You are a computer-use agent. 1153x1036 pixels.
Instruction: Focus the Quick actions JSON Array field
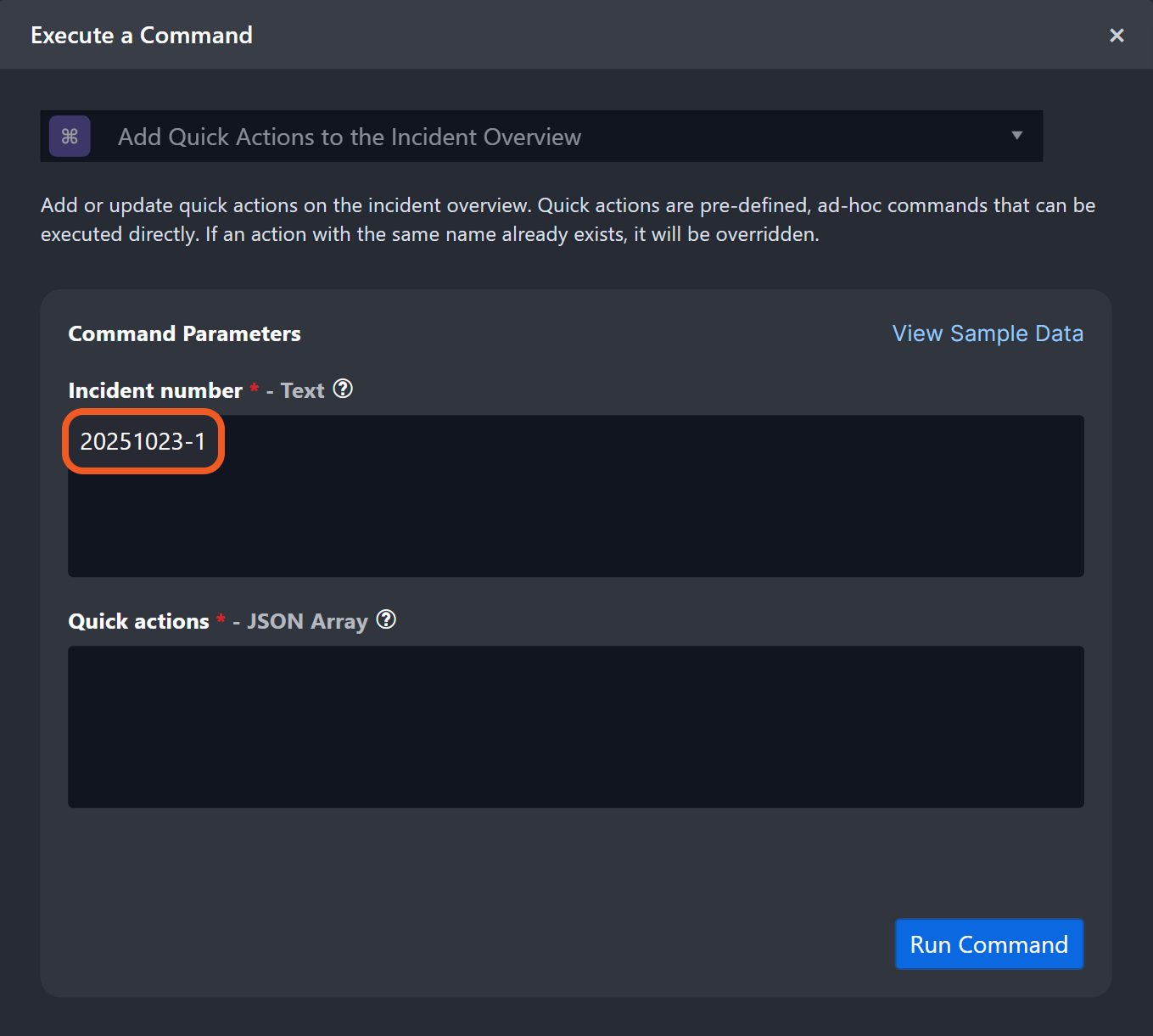575,726
